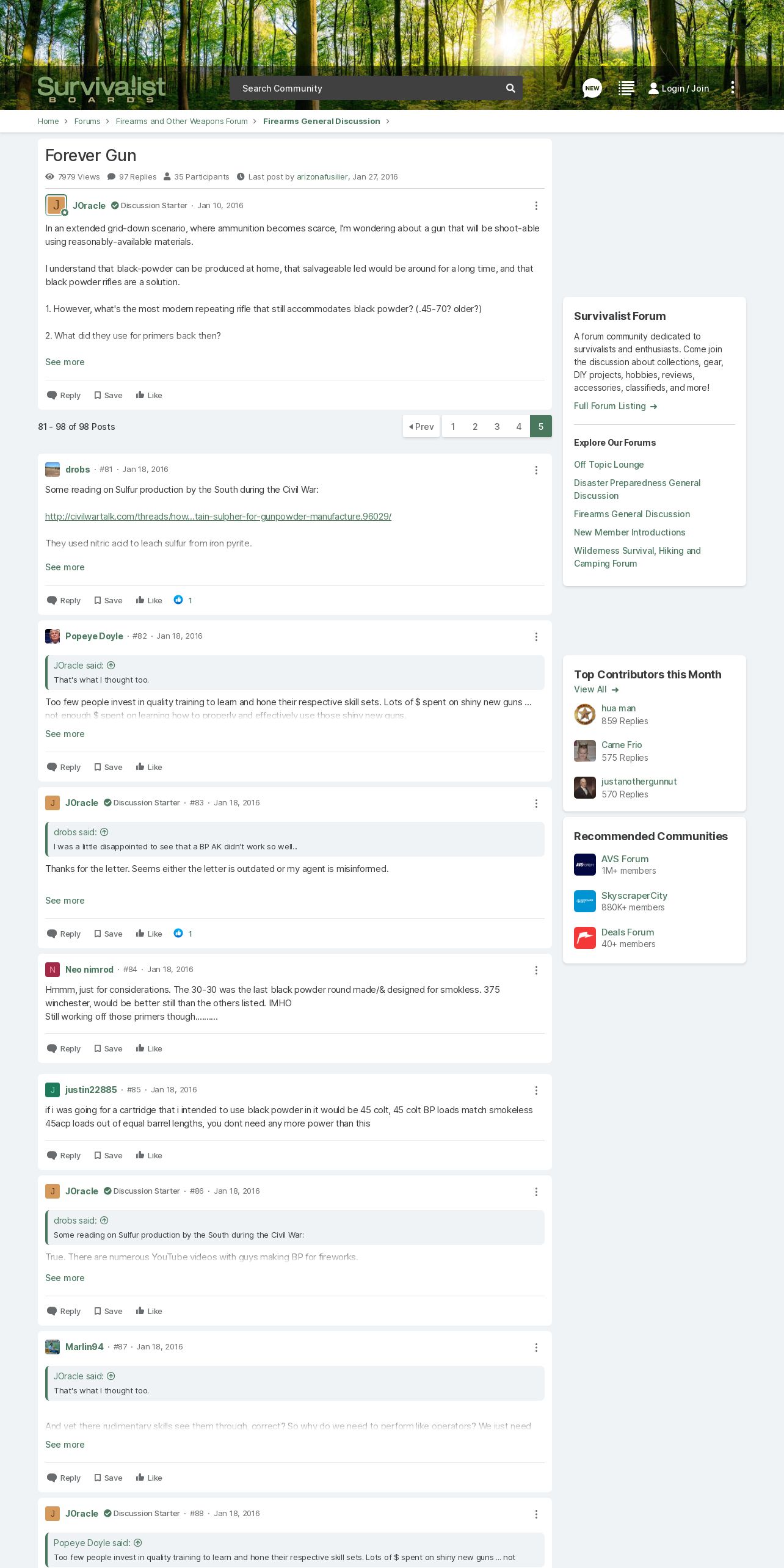Open the civilwartalk.com sulfur thread link
Screen dimensions: 784x1568
218,517
